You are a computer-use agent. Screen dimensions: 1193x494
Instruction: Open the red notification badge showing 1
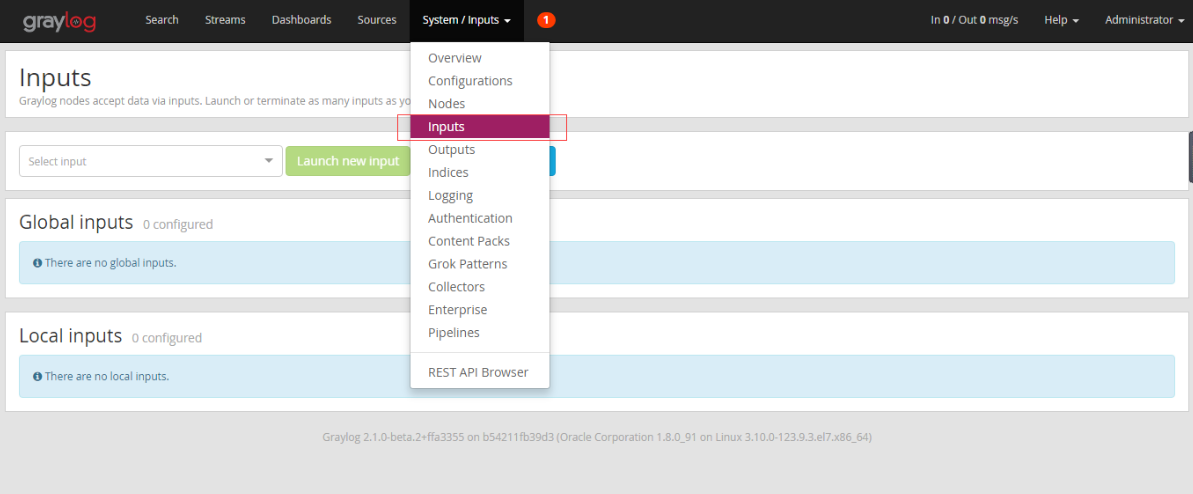[546, 21]
